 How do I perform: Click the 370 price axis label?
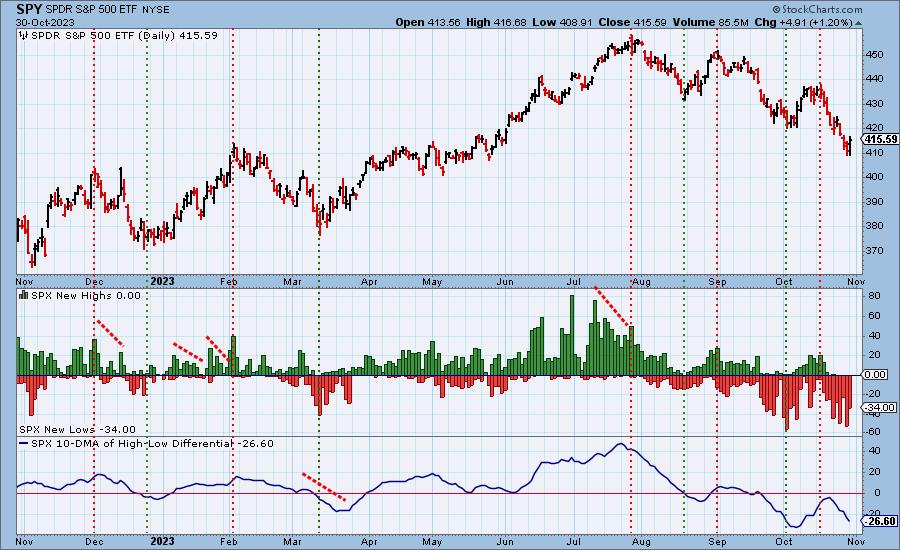click(874, 250)
